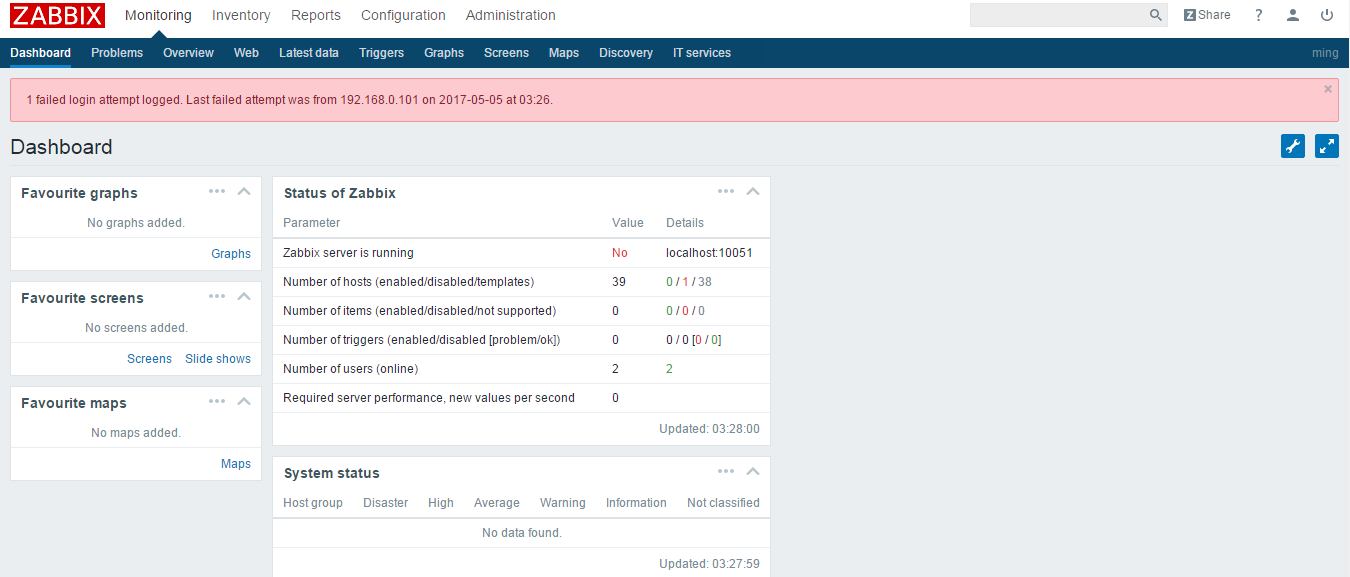Click the Host group column header
Viewport: 1350px width, 577px height.
tap(313, 503)
